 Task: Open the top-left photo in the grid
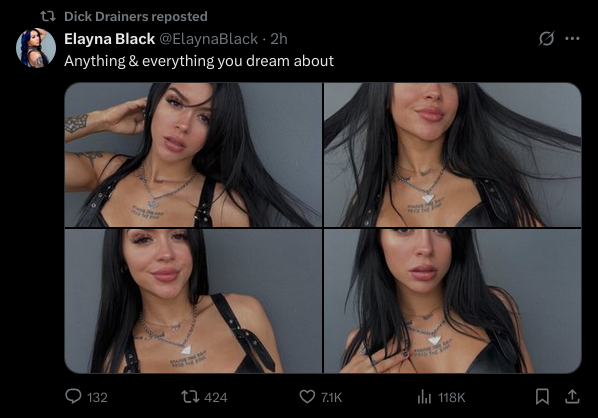(193, 155)
